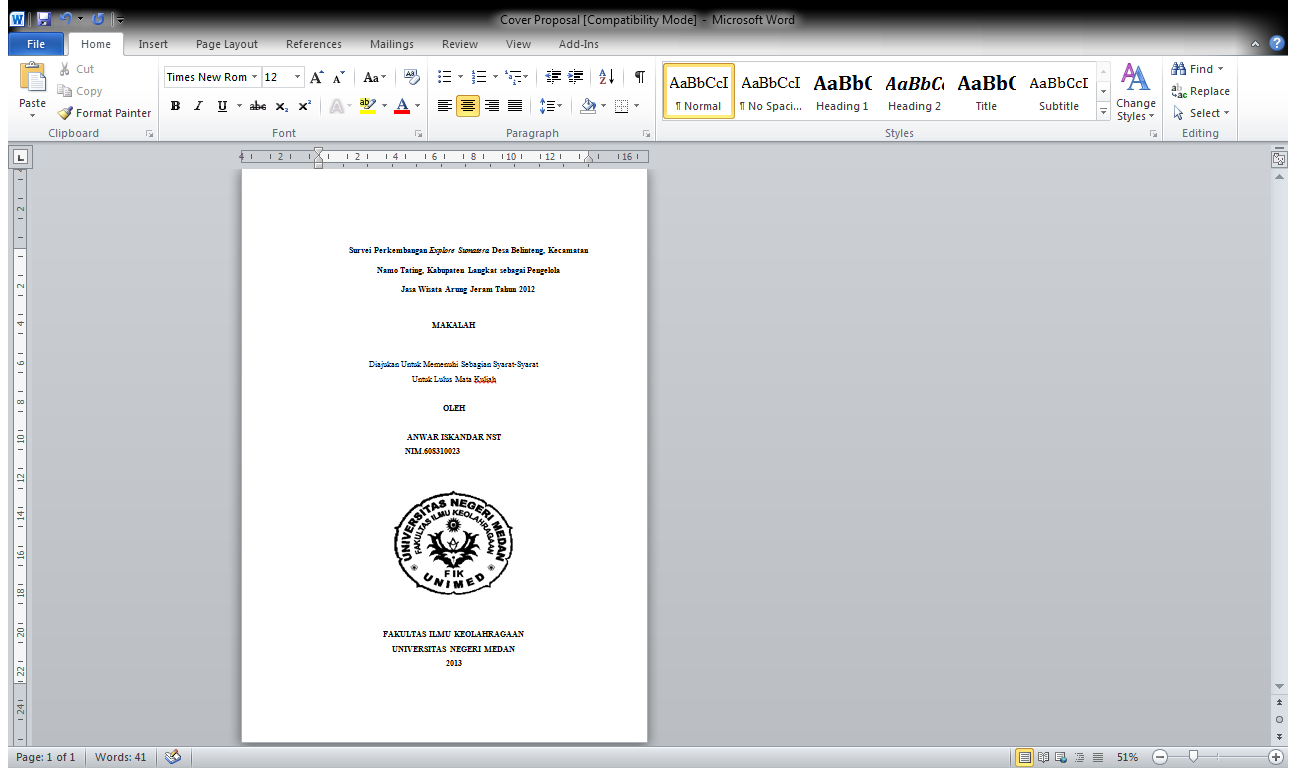Screen dimensions: 1296x776
Task: Open the Line Spacing dropdown
Action: point(551,106)
